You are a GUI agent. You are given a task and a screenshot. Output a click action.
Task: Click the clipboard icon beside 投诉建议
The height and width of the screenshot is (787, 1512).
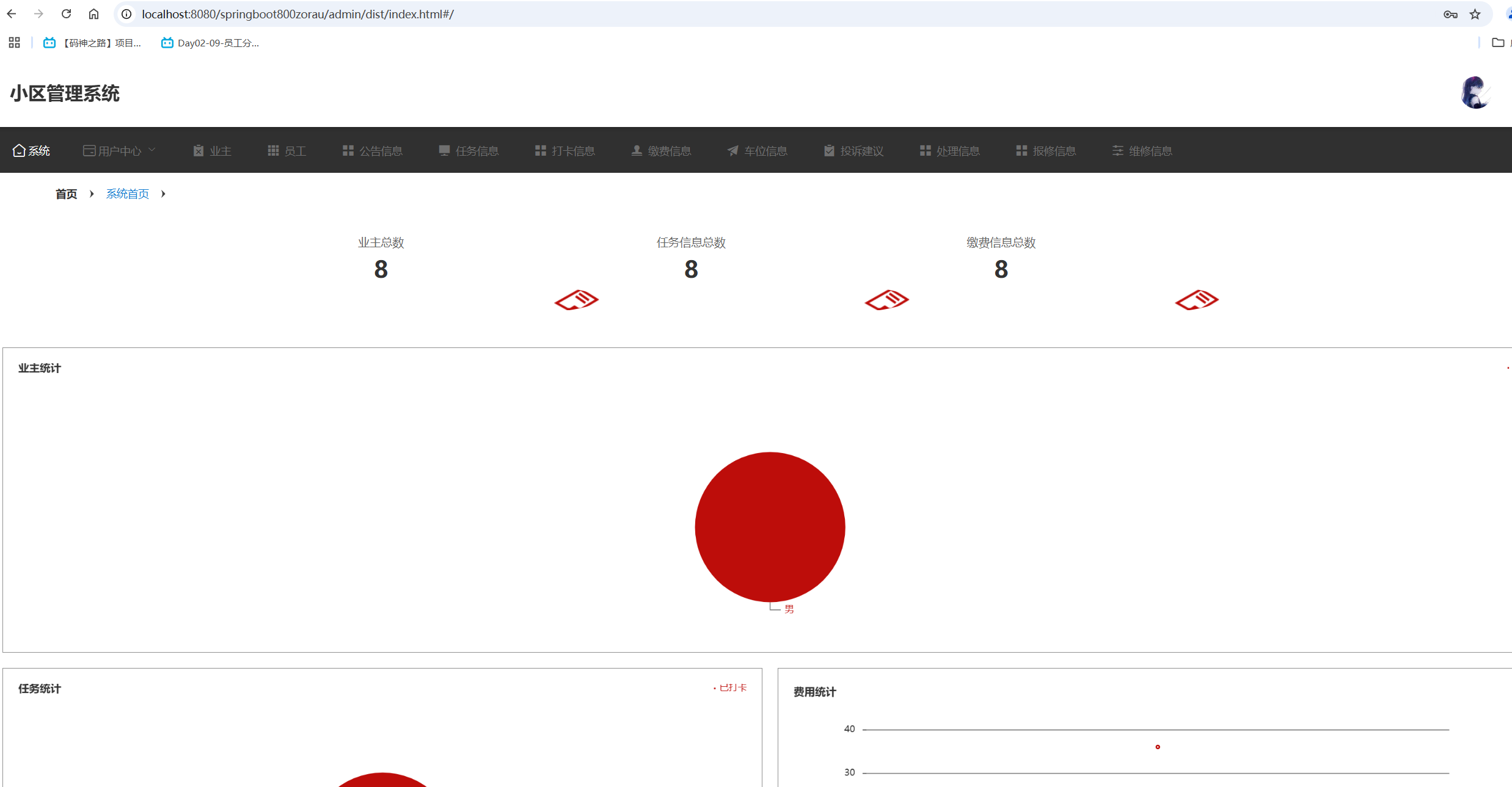point(829,151)
